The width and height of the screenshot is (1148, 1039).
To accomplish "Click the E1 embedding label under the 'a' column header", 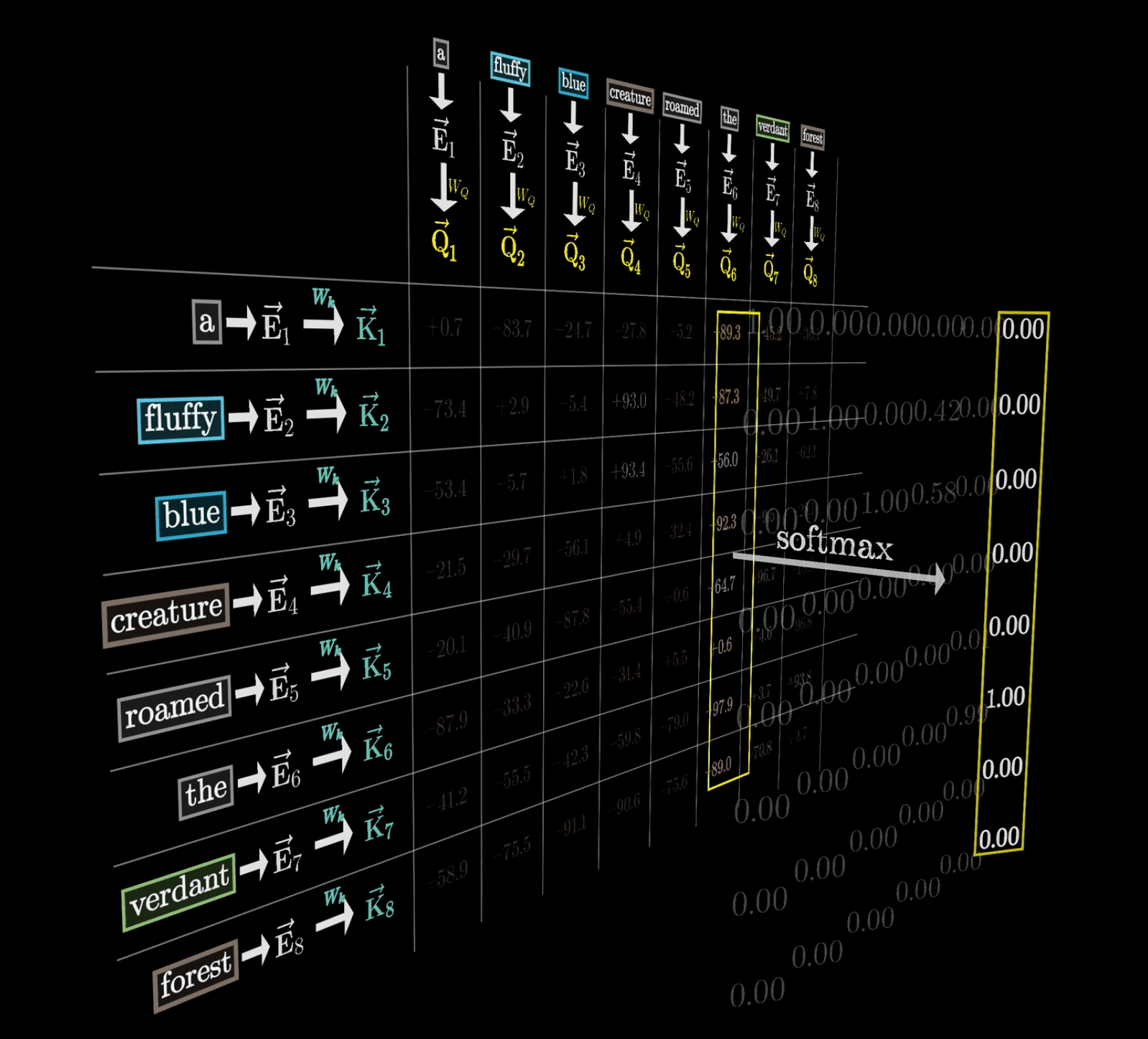I will [x=443, y=137].
